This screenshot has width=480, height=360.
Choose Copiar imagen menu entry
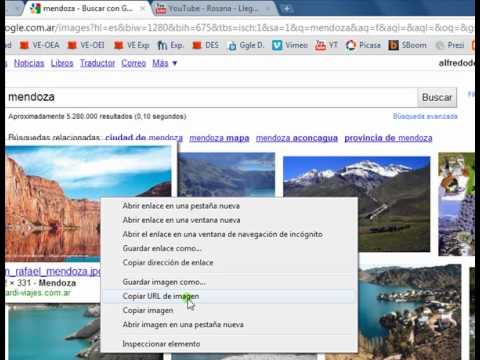point(229,310)
